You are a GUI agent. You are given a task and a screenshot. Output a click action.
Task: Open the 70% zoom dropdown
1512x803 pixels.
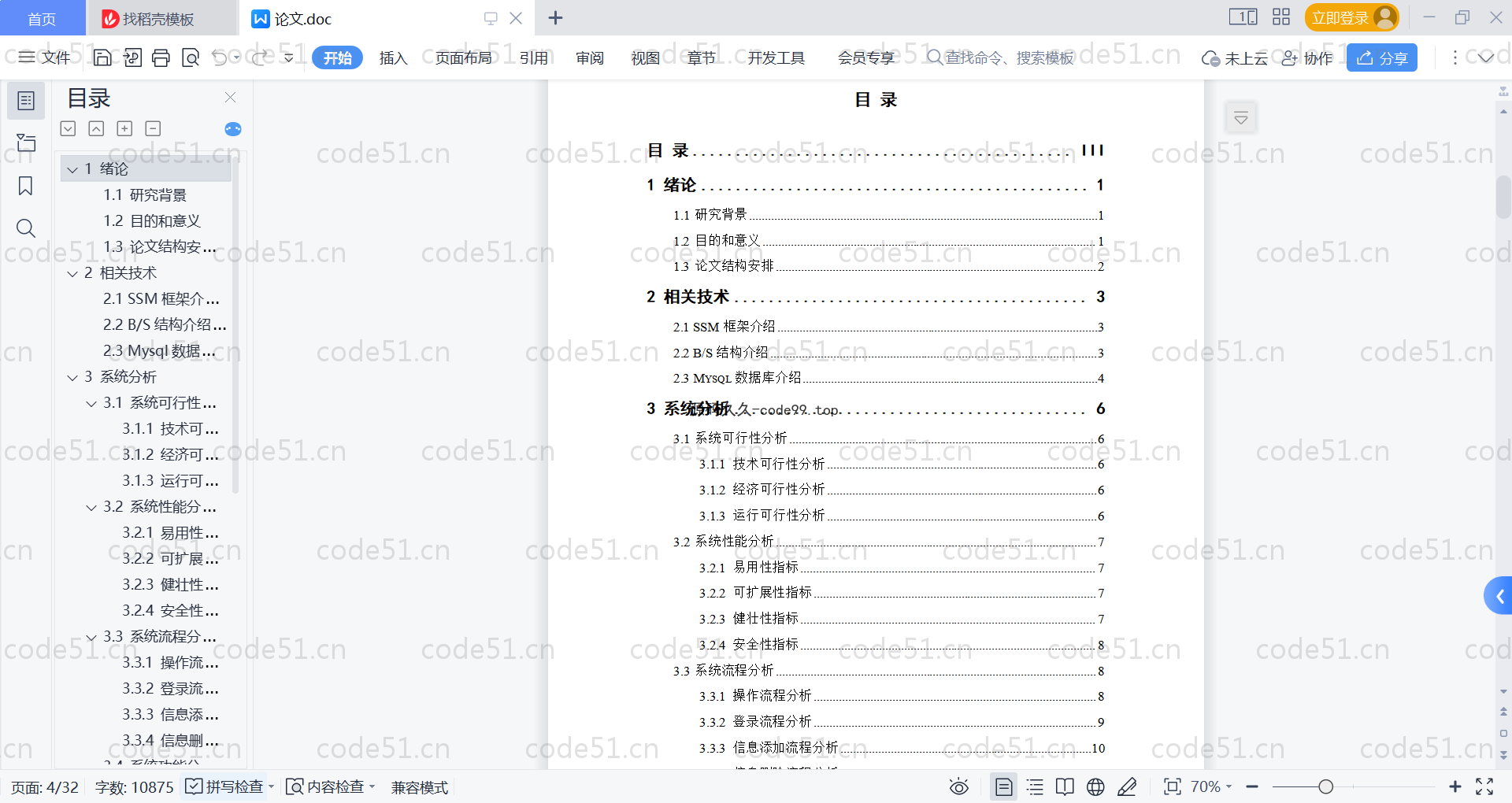pos(1211,786)
